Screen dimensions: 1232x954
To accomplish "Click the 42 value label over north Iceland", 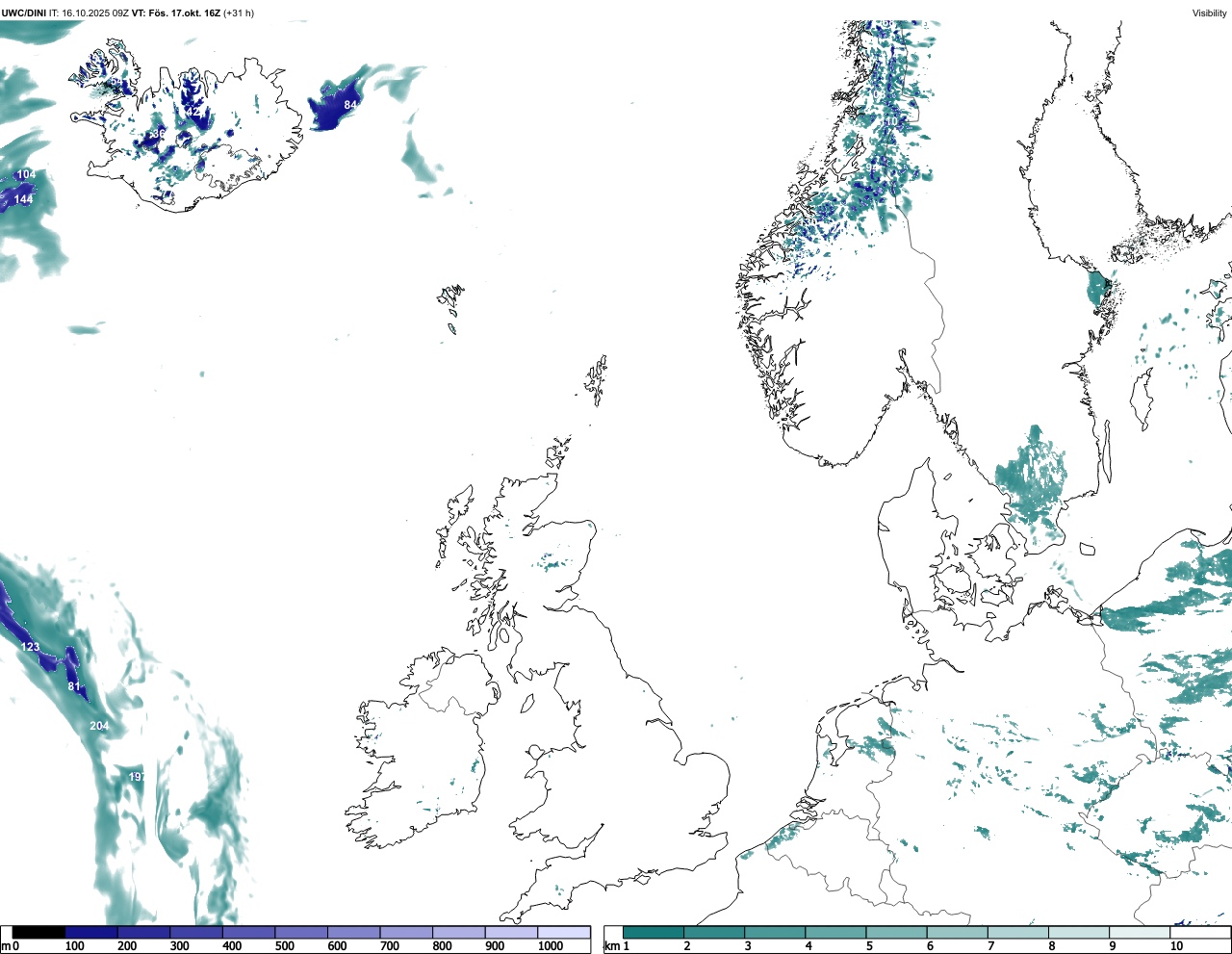I will coord(193,112).
